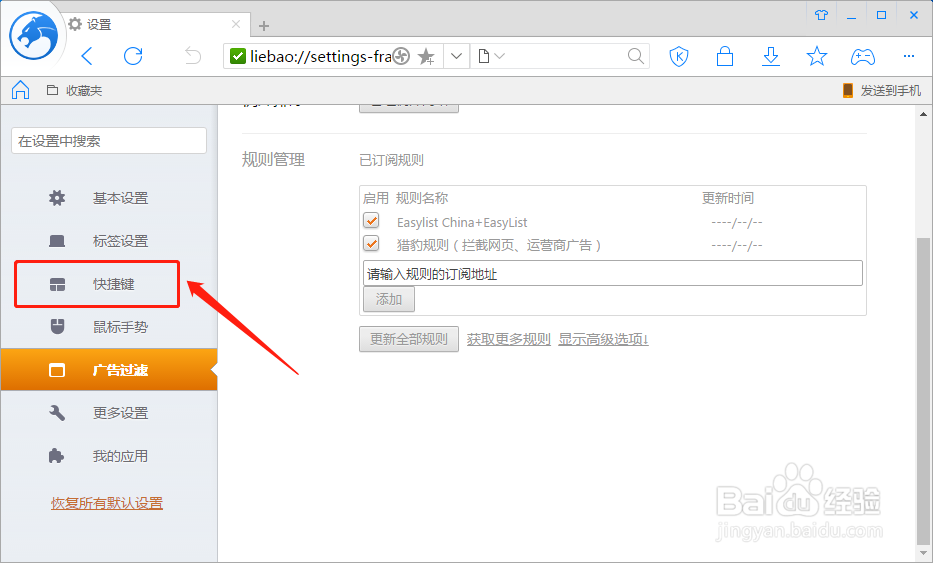Select 广告过滤 in the sidebar
Viewport: 933px width, 563px height.
point(109,370)
